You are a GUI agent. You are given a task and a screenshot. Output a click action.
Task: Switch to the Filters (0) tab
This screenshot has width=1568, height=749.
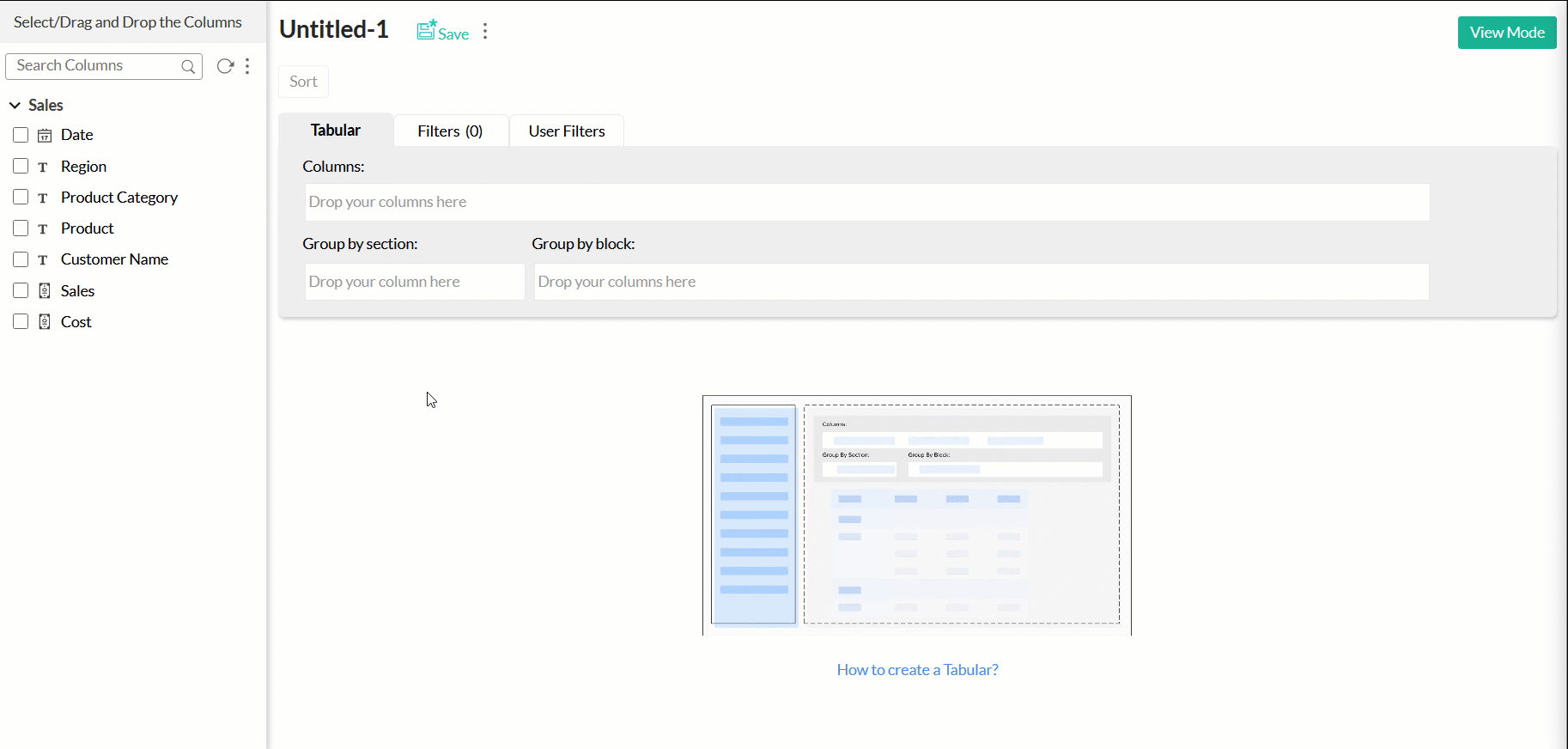[x=450, y=131]
